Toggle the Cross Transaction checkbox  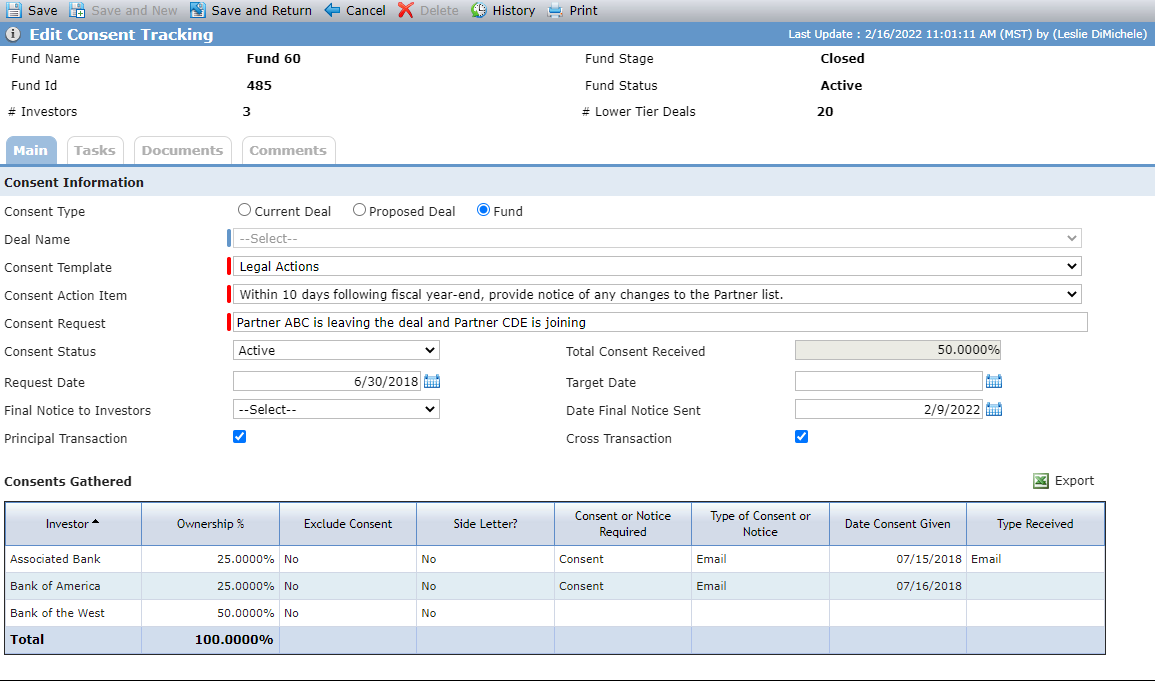click(801, 437)
